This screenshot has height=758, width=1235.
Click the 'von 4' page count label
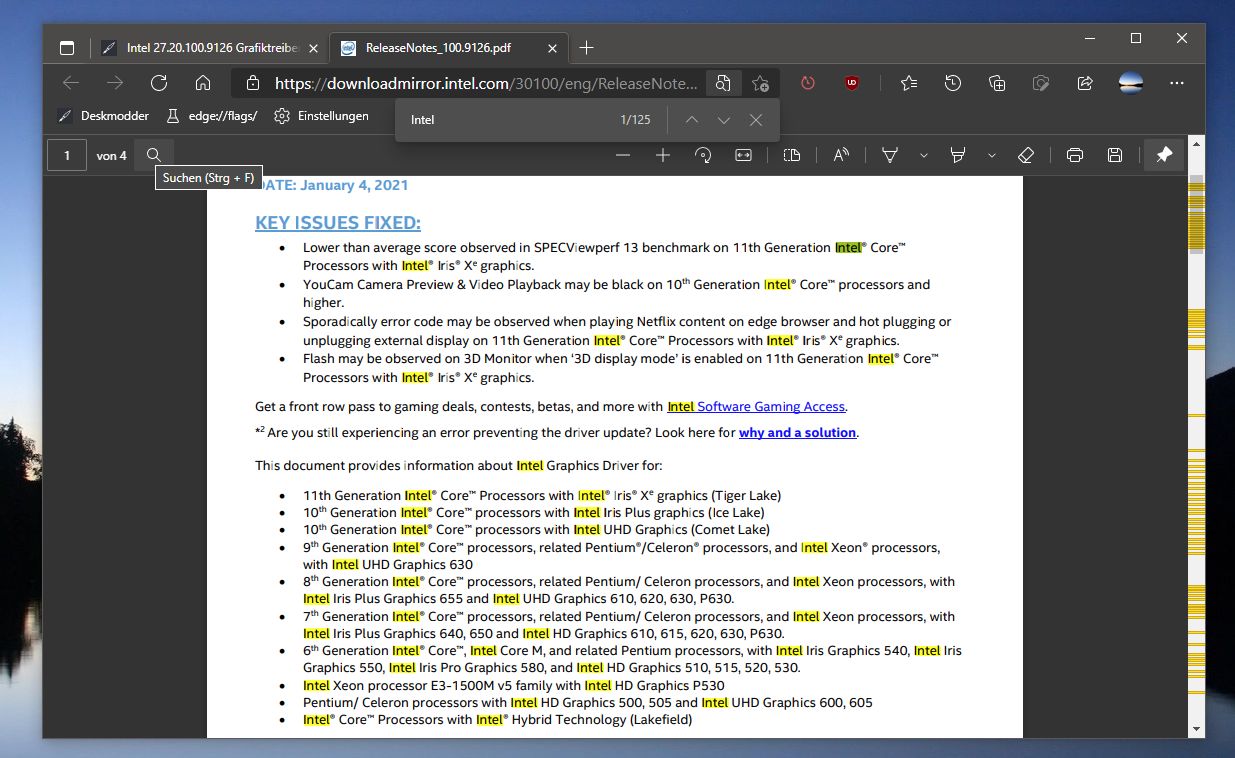click(112, 155)
